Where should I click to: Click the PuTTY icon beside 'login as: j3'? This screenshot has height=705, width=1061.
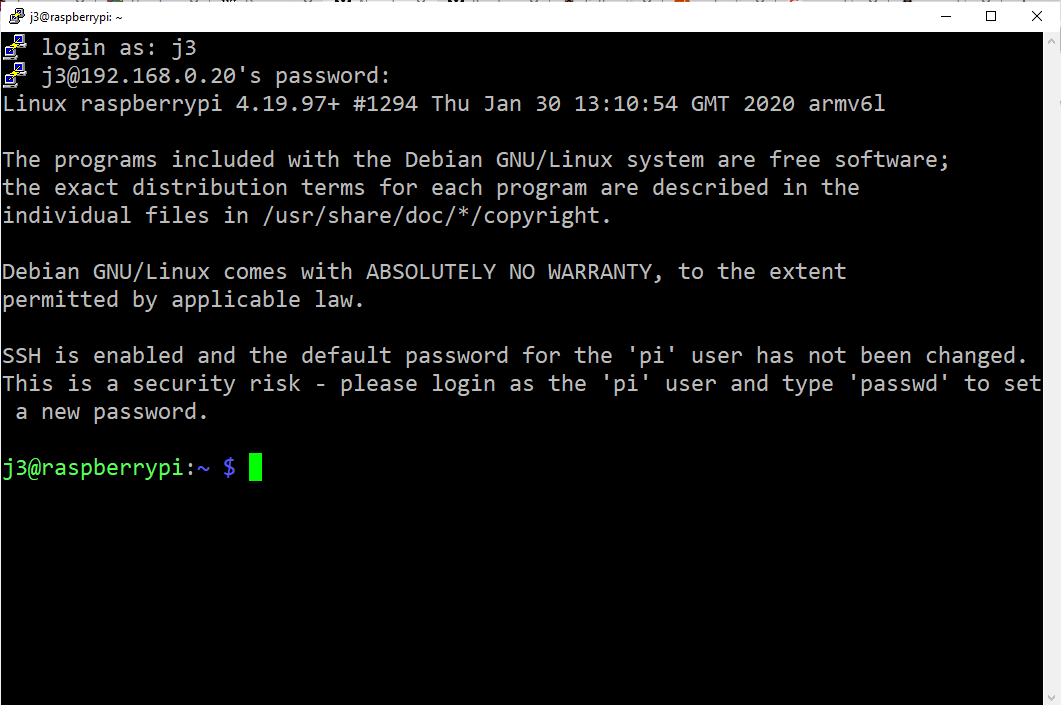(x=14, y=46)
